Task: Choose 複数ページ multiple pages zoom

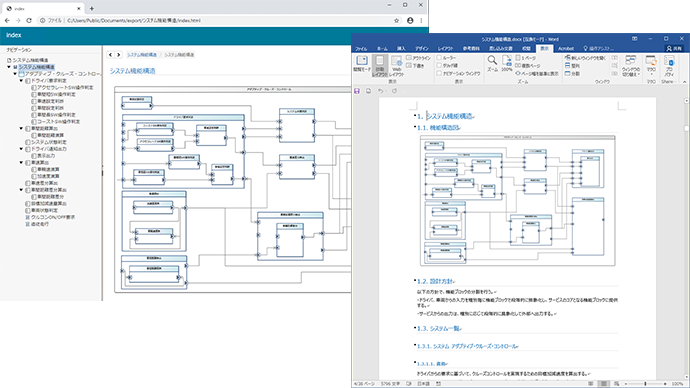Action: pos(528,66)
